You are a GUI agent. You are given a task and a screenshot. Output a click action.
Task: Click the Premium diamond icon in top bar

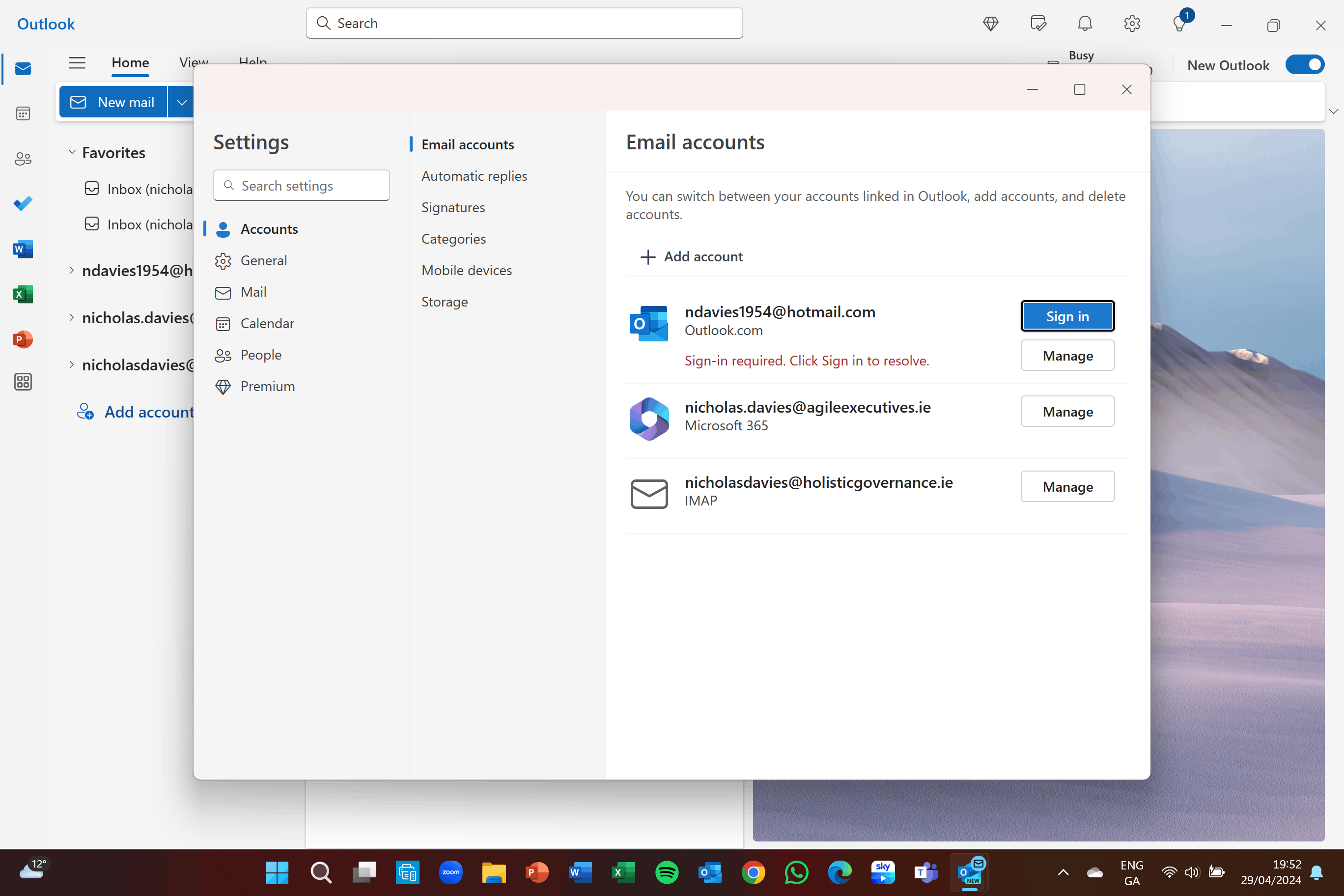point(990,24)
